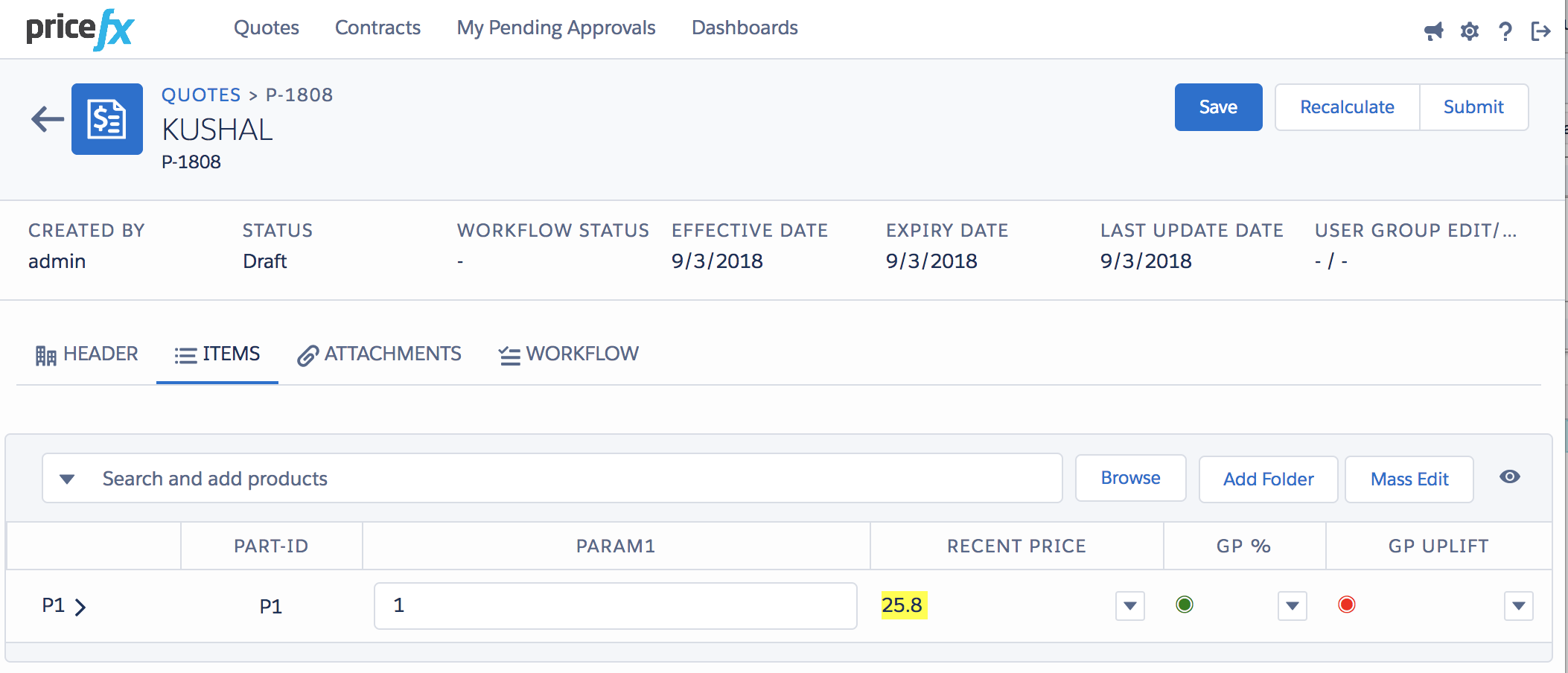
Task: Select the red GP Uplift indicator
Action: [x=1346, y=605]
